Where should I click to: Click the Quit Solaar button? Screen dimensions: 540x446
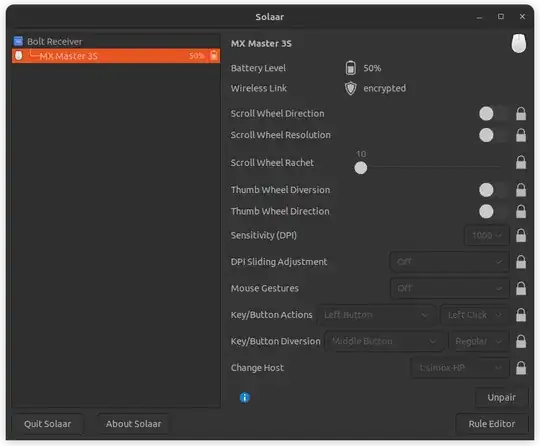click(x=48, y=424)
